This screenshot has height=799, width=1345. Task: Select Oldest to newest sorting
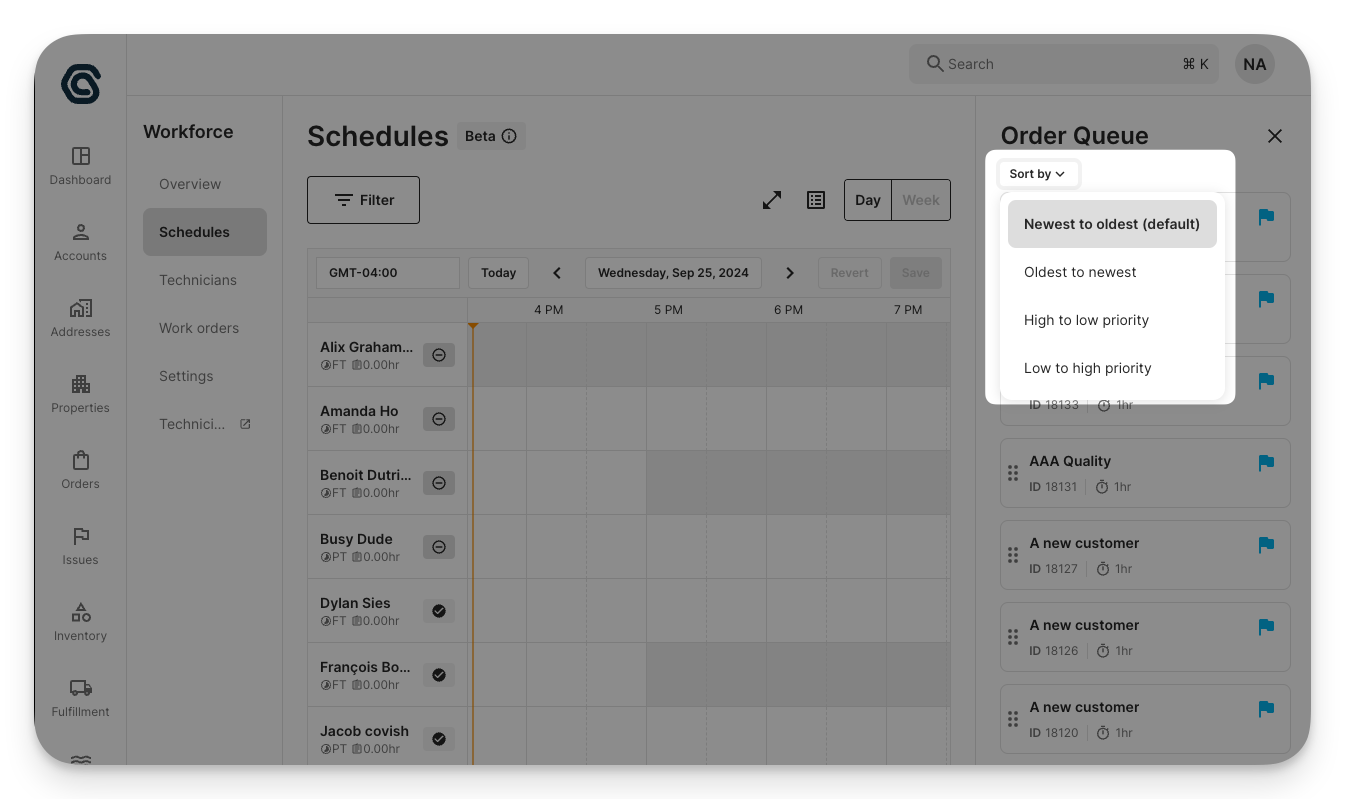(x=1112, y=272)
